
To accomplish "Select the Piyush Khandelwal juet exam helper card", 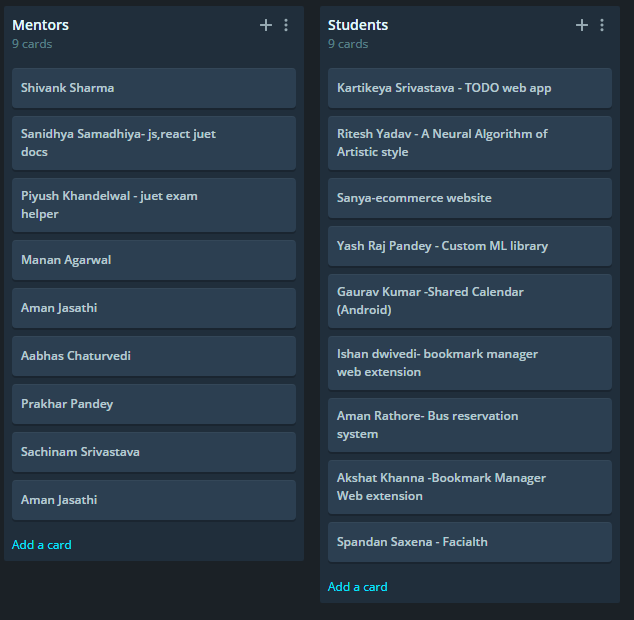I will click(x=154, y=205).
